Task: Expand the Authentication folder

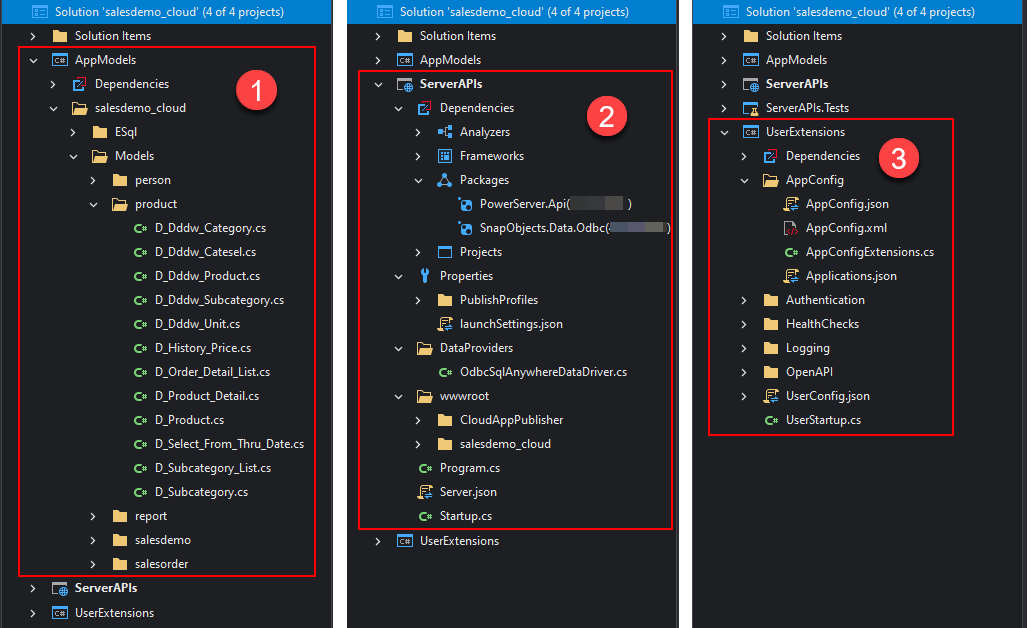Action: point(744,300)
